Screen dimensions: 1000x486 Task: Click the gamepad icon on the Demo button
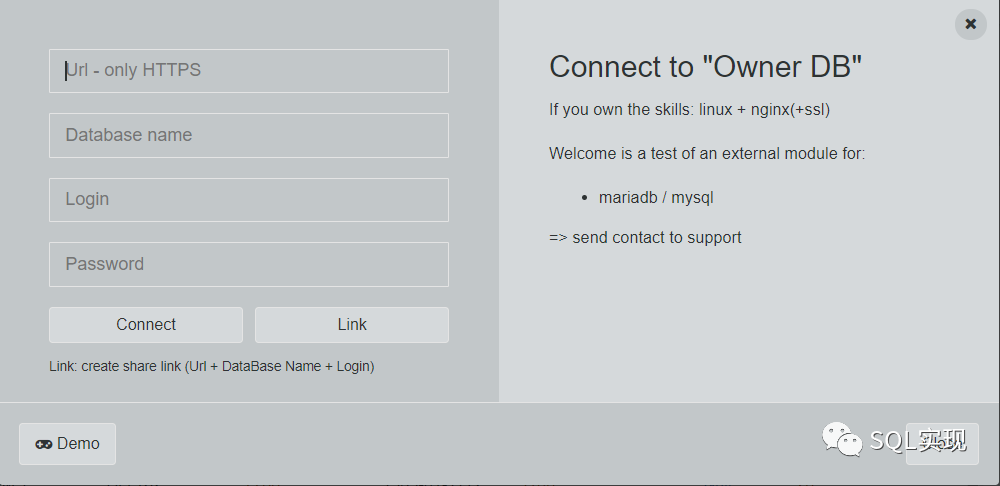point(44,444)
